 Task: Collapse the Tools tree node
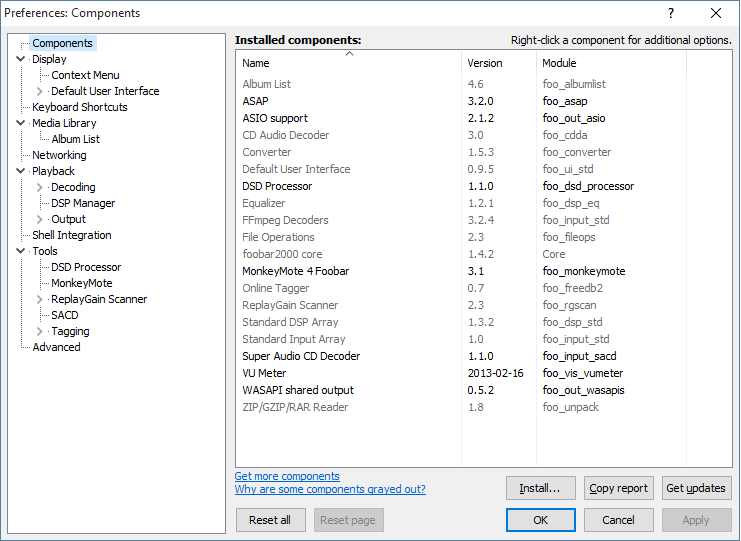[20, 251]
